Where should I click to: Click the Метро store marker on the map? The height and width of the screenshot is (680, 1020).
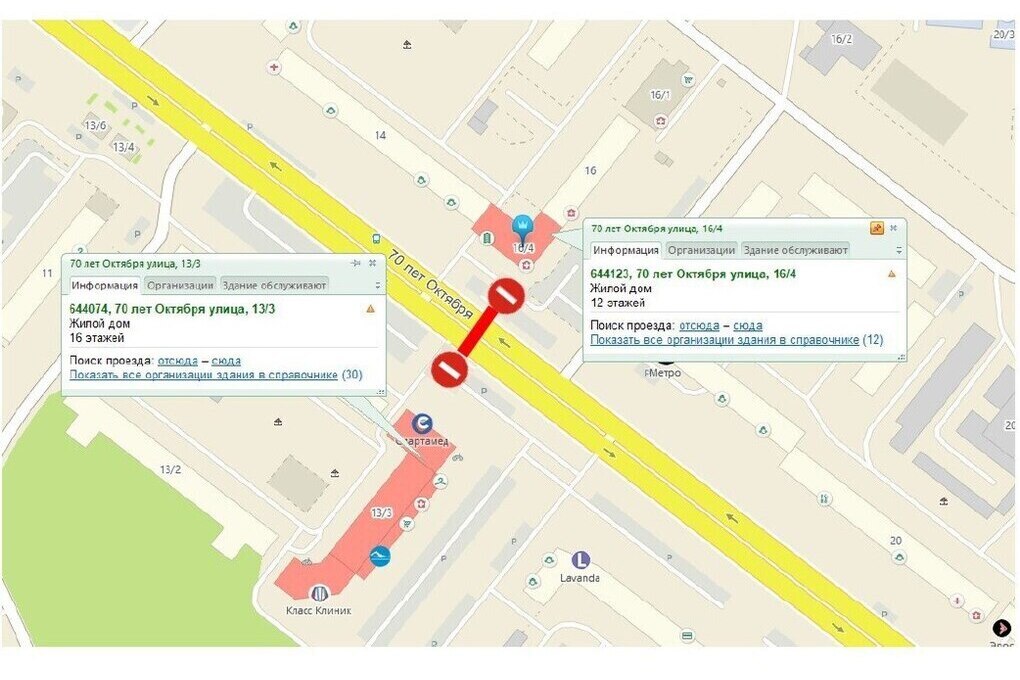point(665,362)
